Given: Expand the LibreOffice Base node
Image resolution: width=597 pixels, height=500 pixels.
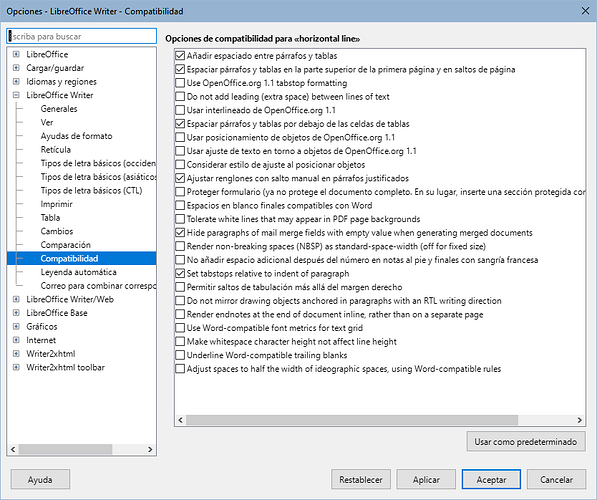Looking at the screenshot, I should pos(16,313).
